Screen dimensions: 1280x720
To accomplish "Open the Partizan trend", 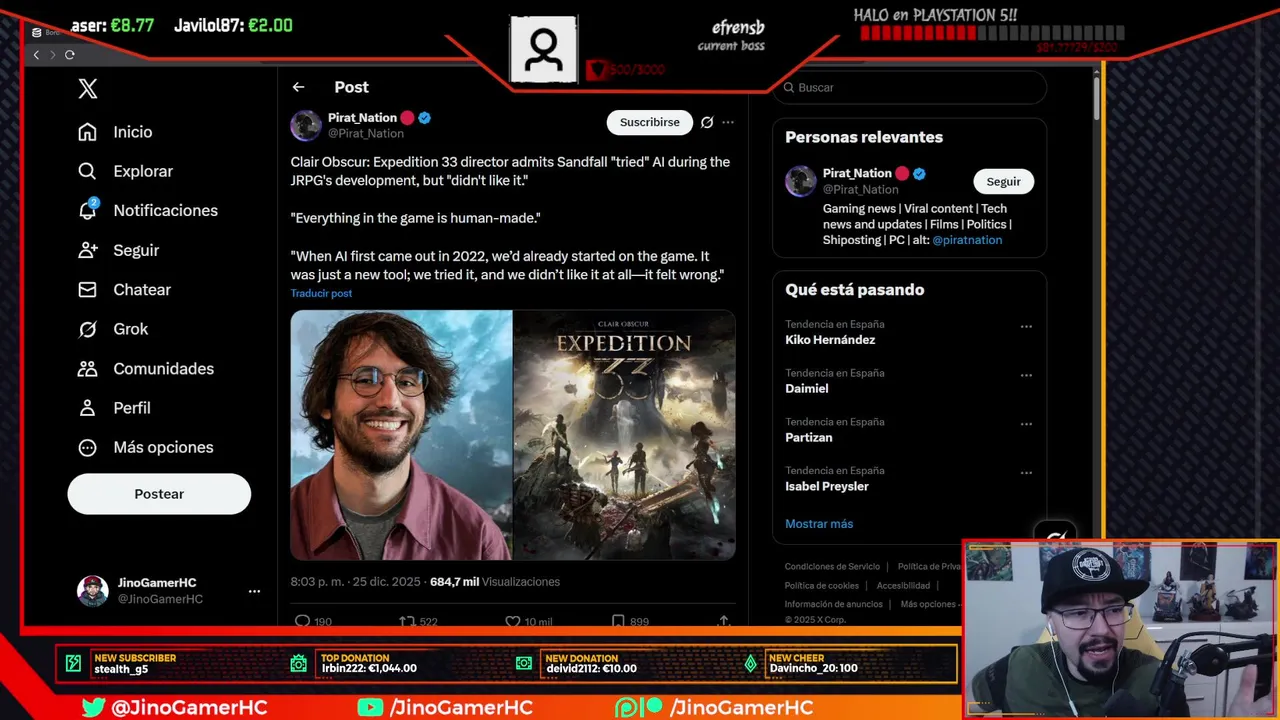I will click(809, 437).
